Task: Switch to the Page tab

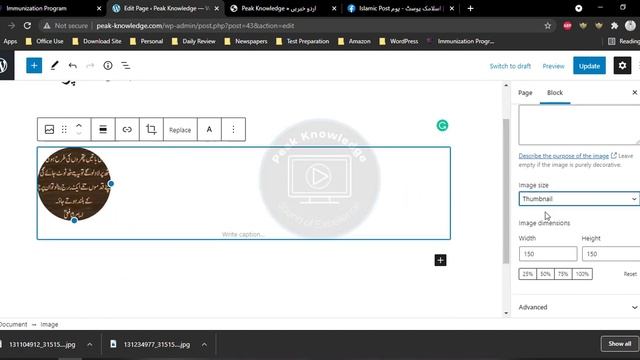Action: [525, 93]
